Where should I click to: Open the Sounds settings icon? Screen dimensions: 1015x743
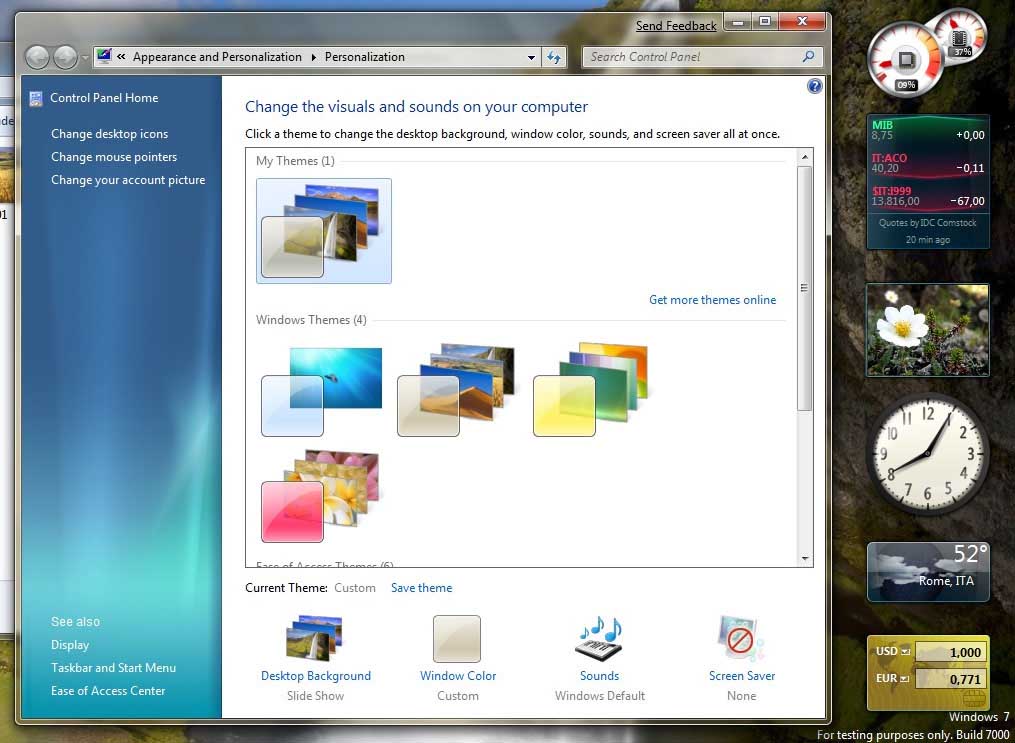(x=599, y=640)
